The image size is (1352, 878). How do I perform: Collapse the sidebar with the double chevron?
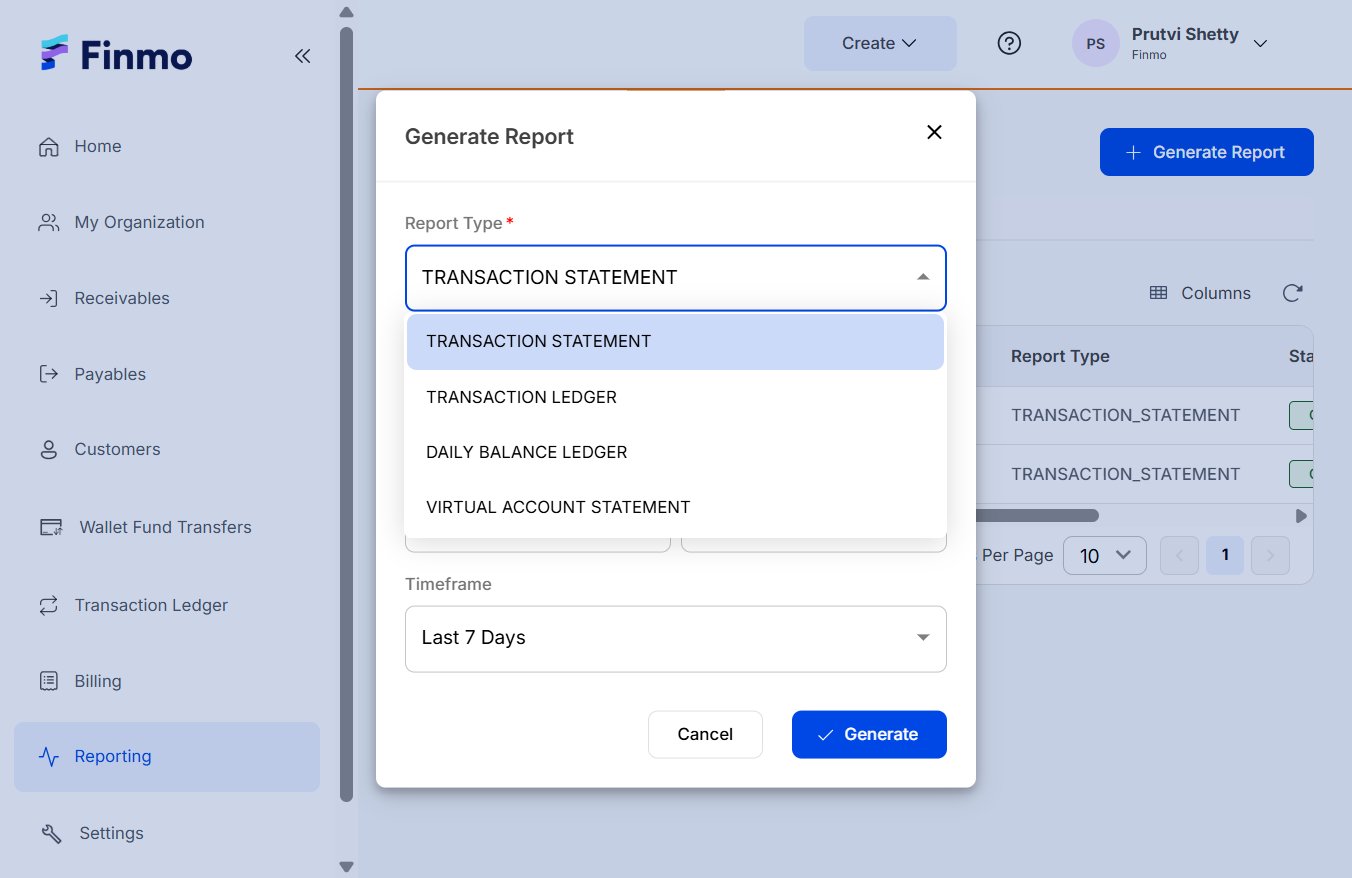point(302,56)
